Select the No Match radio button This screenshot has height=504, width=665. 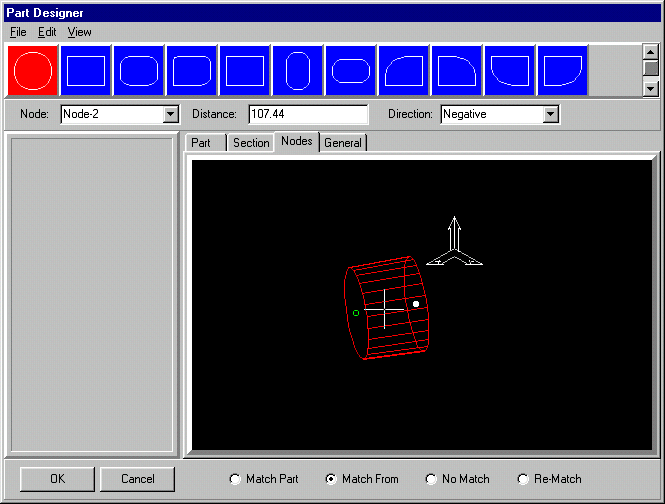coord(432,479)
